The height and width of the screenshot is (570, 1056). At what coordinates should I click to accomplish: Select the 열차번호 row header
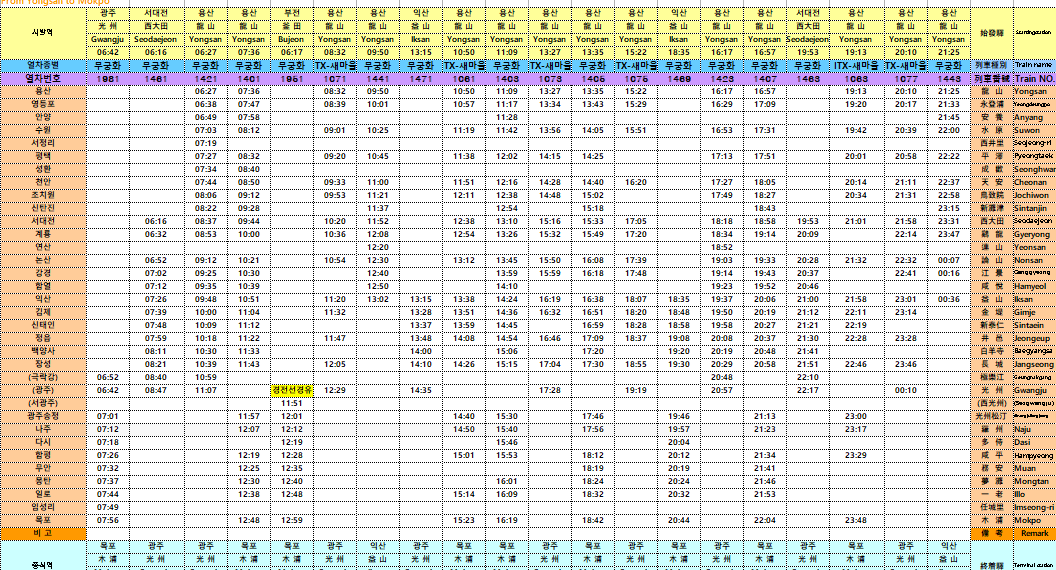tap(43, 79)
